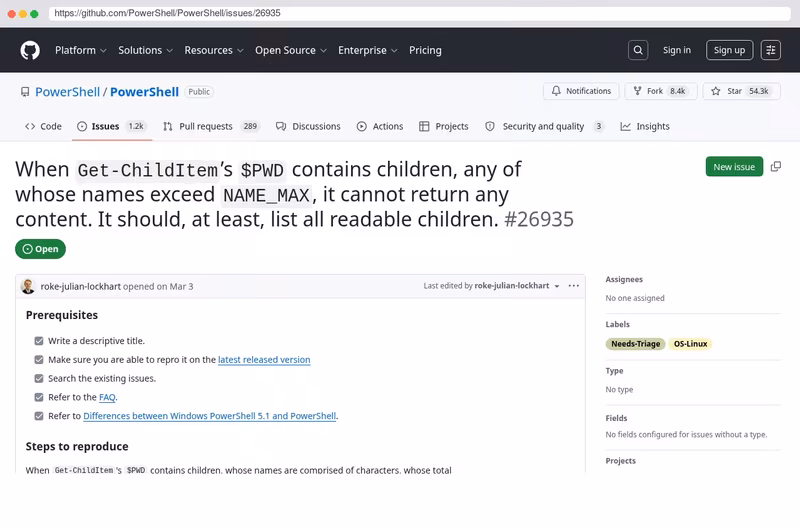Toggle 'Search the existing issues' checkbox
This screenshot has height=528, width=800.
pyautogui.click(x=39, y=379)
